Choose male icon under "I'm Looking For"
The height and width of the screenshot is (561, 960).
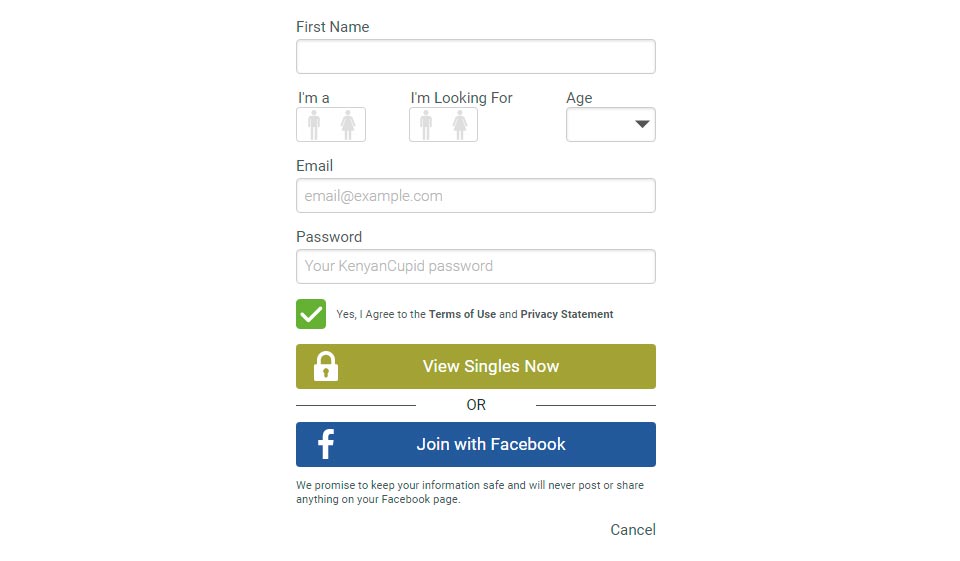[426, 125]
